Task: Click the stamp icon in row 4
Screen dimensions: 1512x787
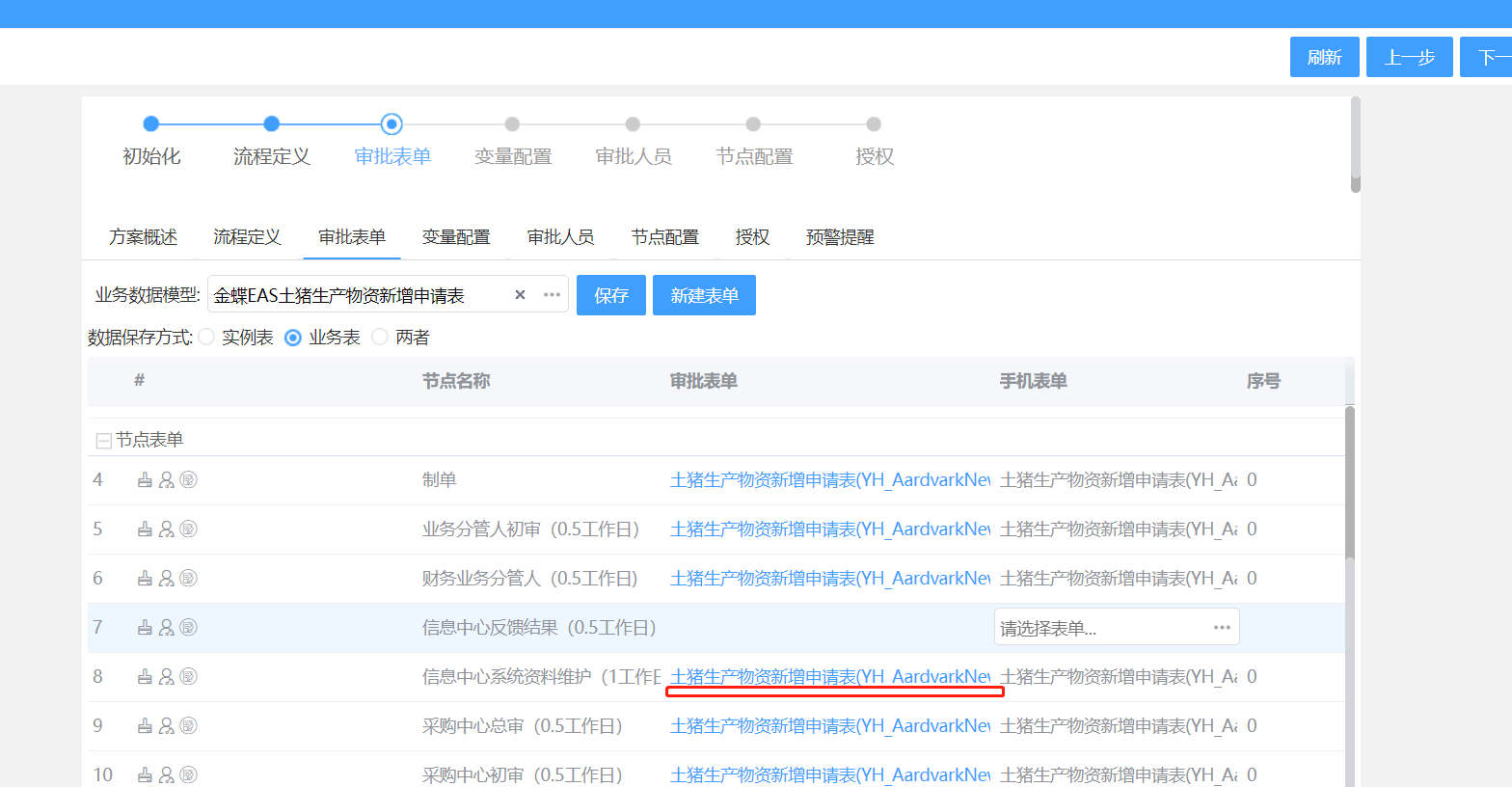Action: 145,480
